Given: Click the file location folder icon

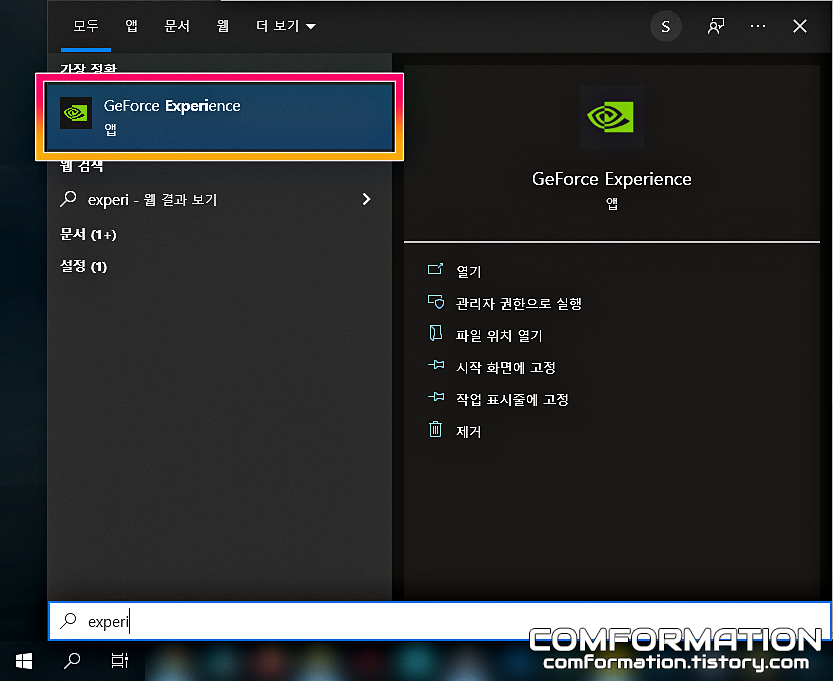Looking at the screenshot, I should [436, 333].
